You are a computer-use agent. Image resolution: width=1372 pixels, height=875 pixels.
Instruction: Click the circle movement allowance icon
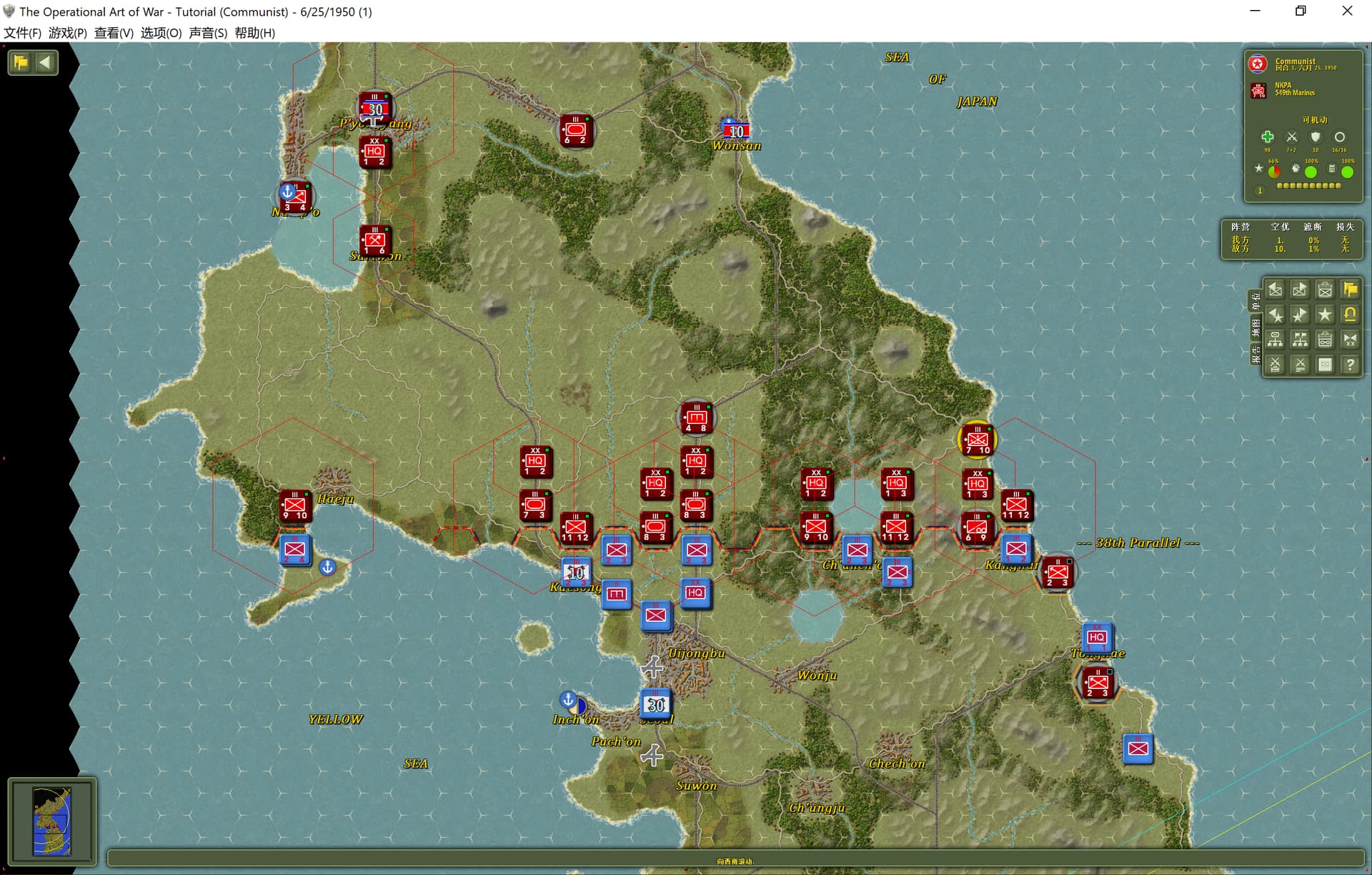(1340, 137)
